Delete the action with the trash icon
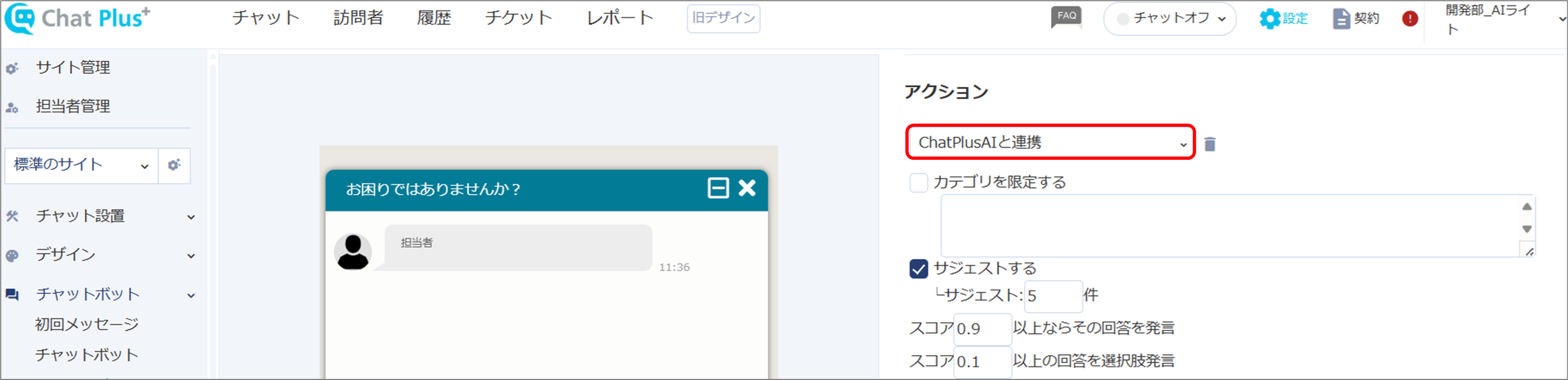 click(1210, 144)
